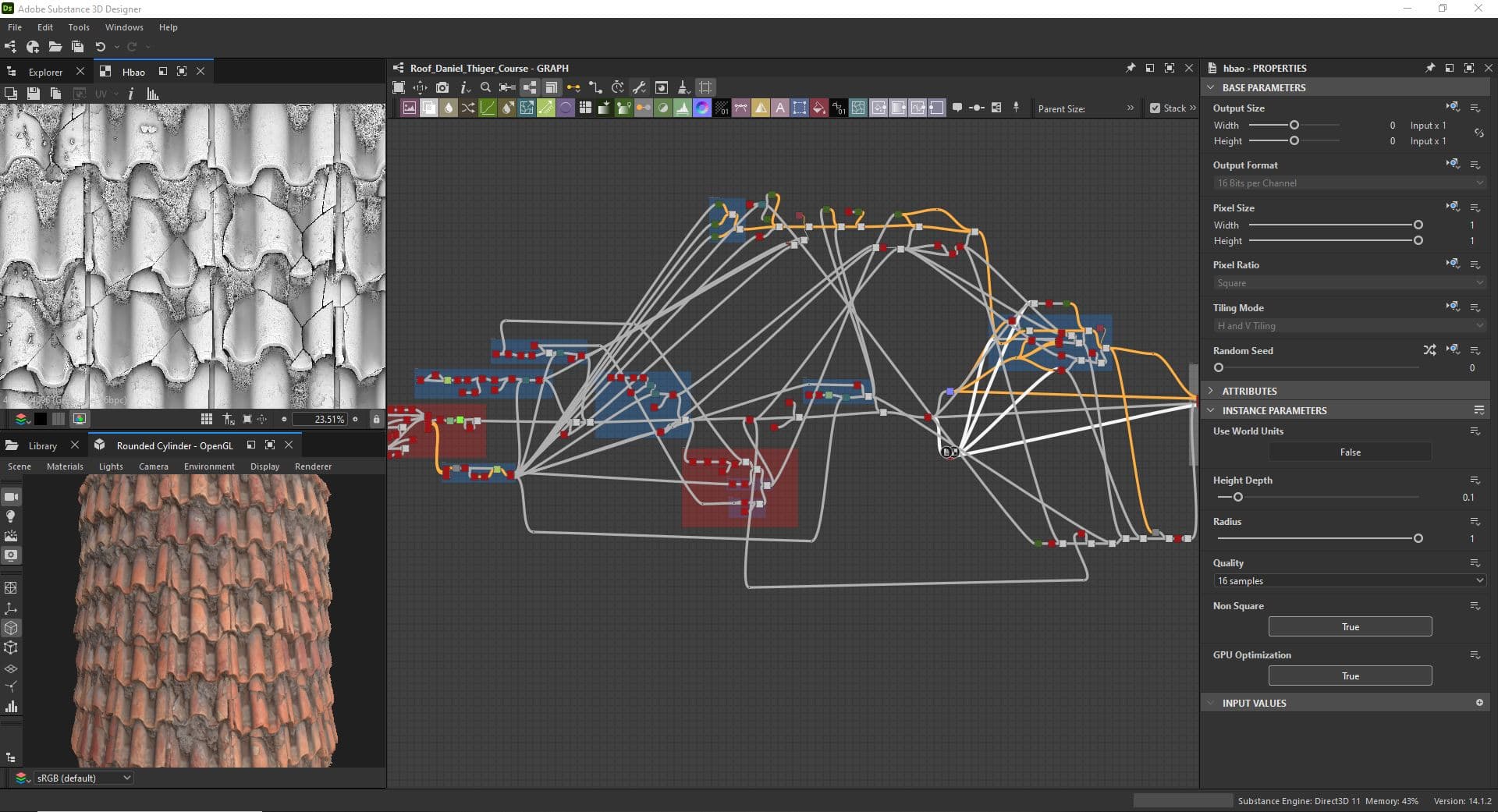Randomize the Random Seed with shuffle icon
Viewport: 1498px width, 812px height.
tap(1429, 350)
